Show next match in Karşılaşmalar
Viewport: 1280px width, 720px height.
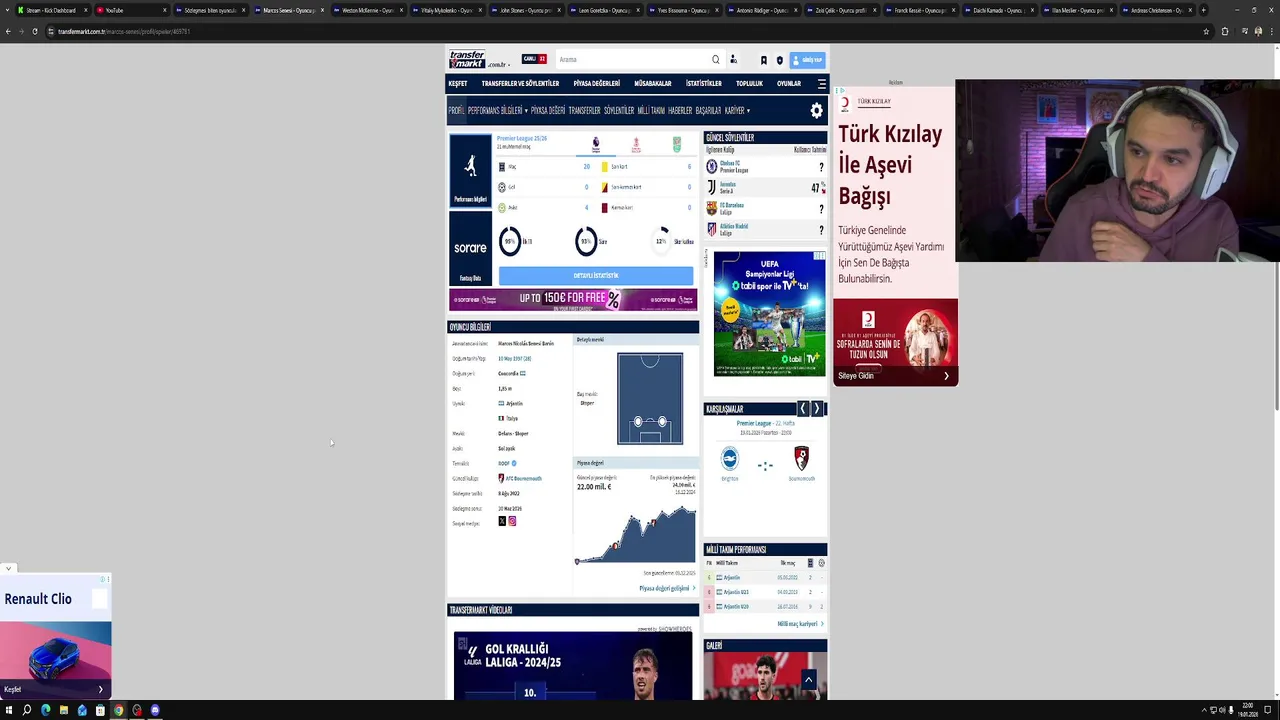click(x=816, y=409)
